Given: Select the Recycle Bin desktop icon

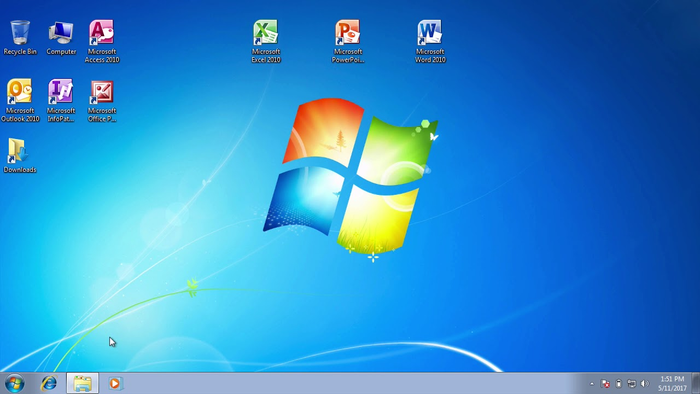Looking at the screenshot, I should 20,37.
